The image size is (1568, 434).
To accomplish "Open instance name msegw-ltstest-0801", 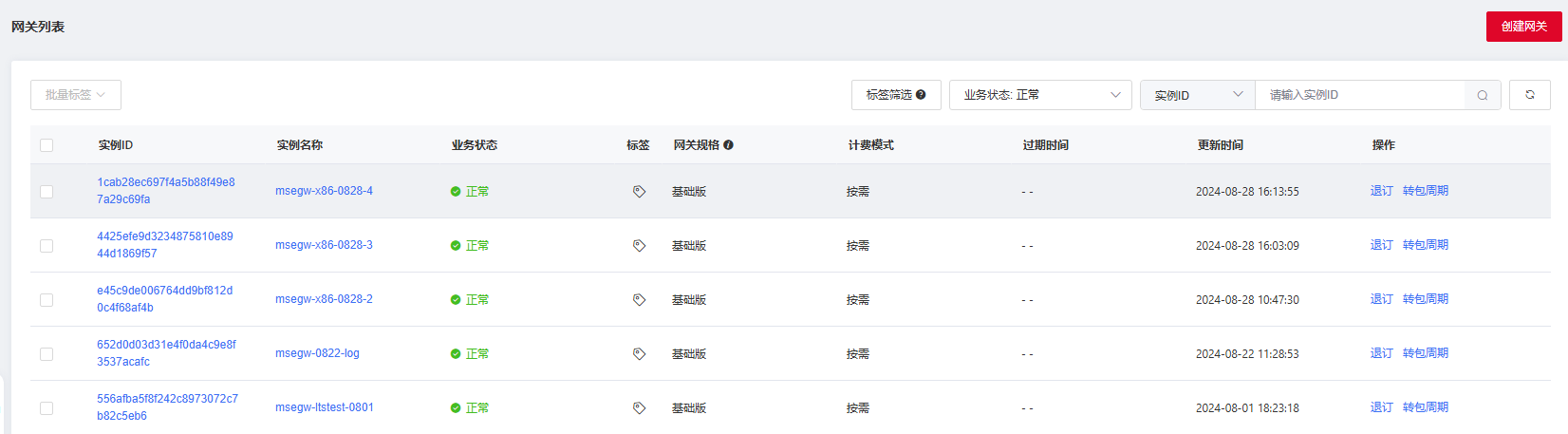I will 325,407.
